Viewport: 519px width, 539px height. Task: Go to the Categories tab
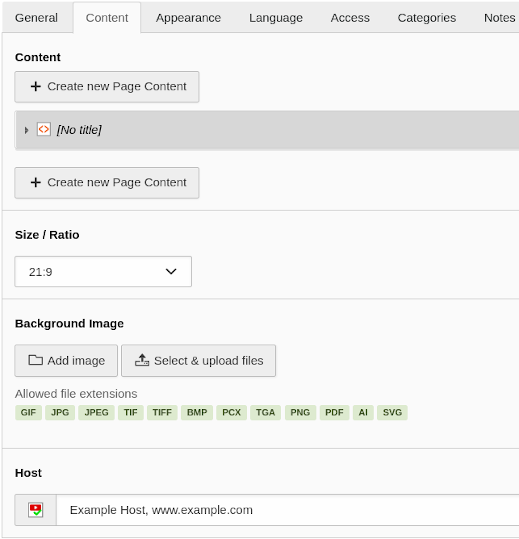(427, 18)
